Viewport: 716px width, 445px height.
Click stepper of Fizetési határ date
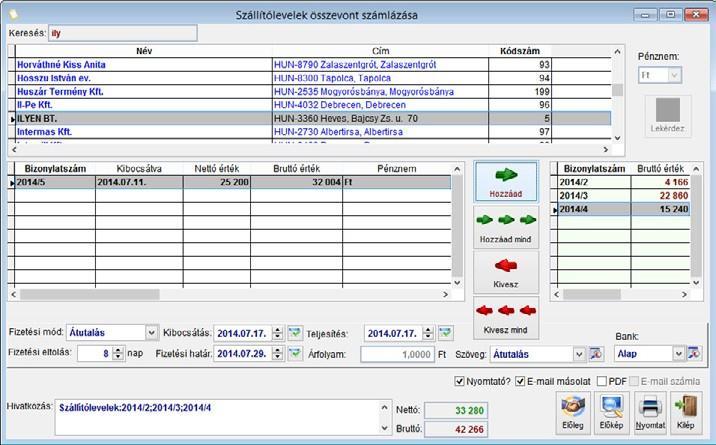278,353
